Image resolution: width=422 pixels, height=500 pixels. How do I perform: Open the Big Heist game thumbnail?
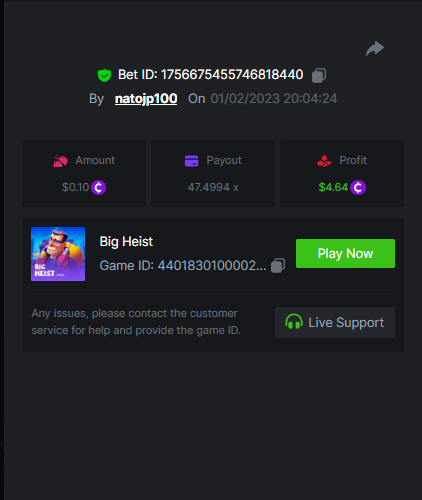[58, 254]
